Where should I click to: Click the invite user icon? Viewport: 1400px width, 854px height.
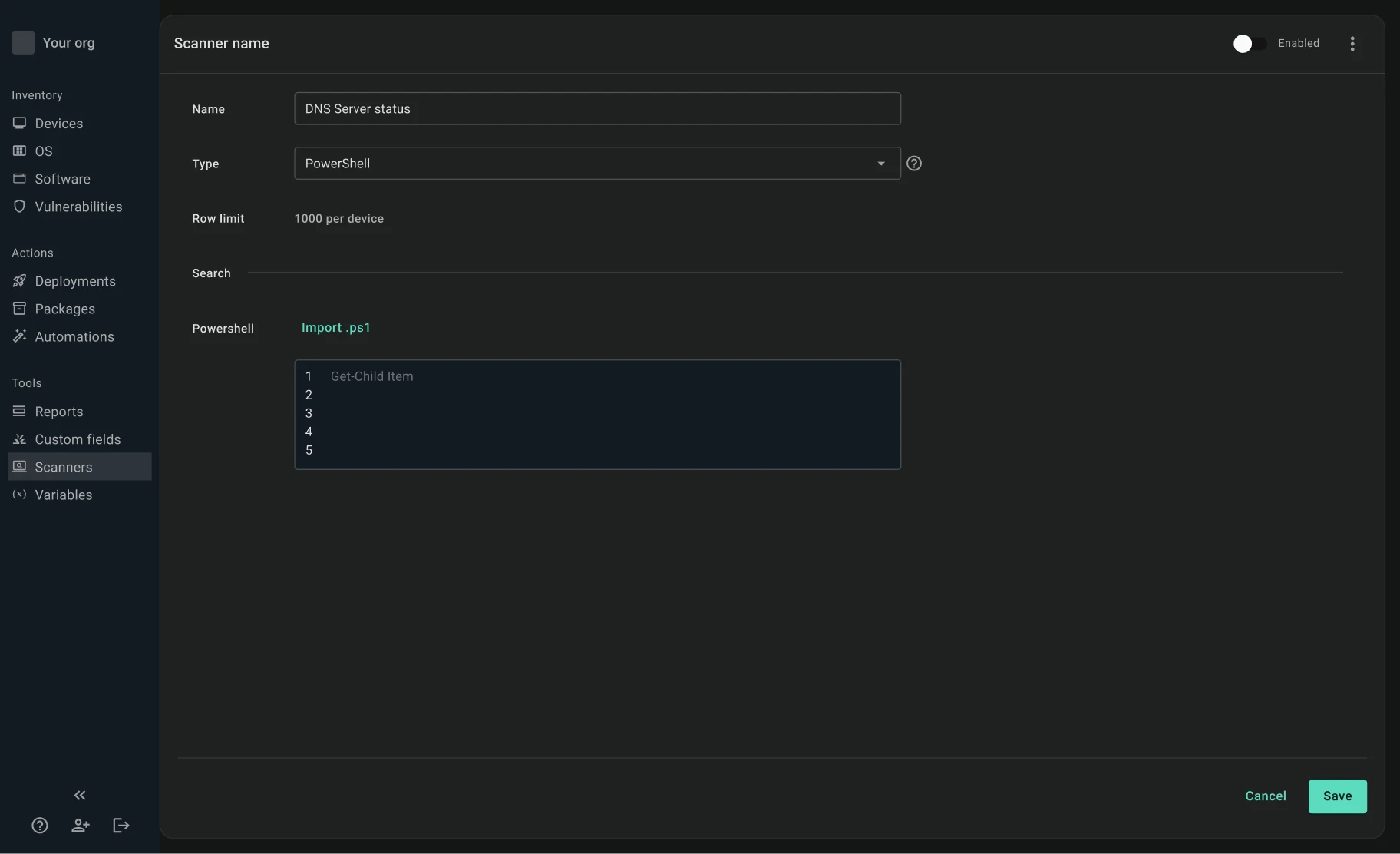point(81,825)
